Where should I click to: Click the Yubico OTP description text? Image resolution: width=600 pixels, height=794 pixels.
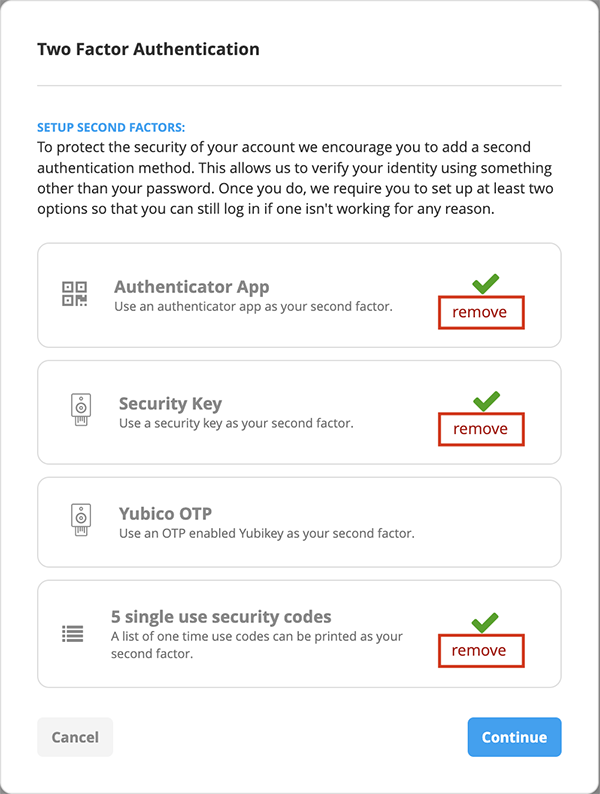pyautogui.click(x=266, y=533)
